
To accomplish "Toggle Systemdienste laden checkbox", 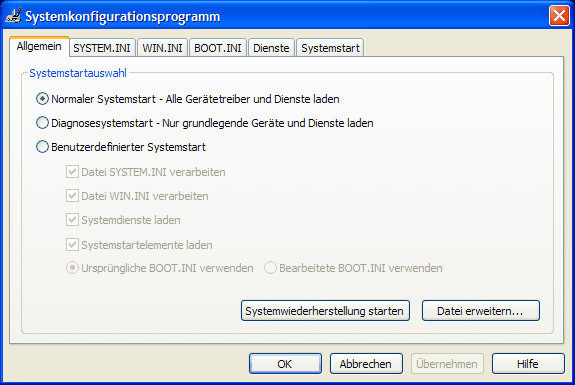I will tap(72, 220).
